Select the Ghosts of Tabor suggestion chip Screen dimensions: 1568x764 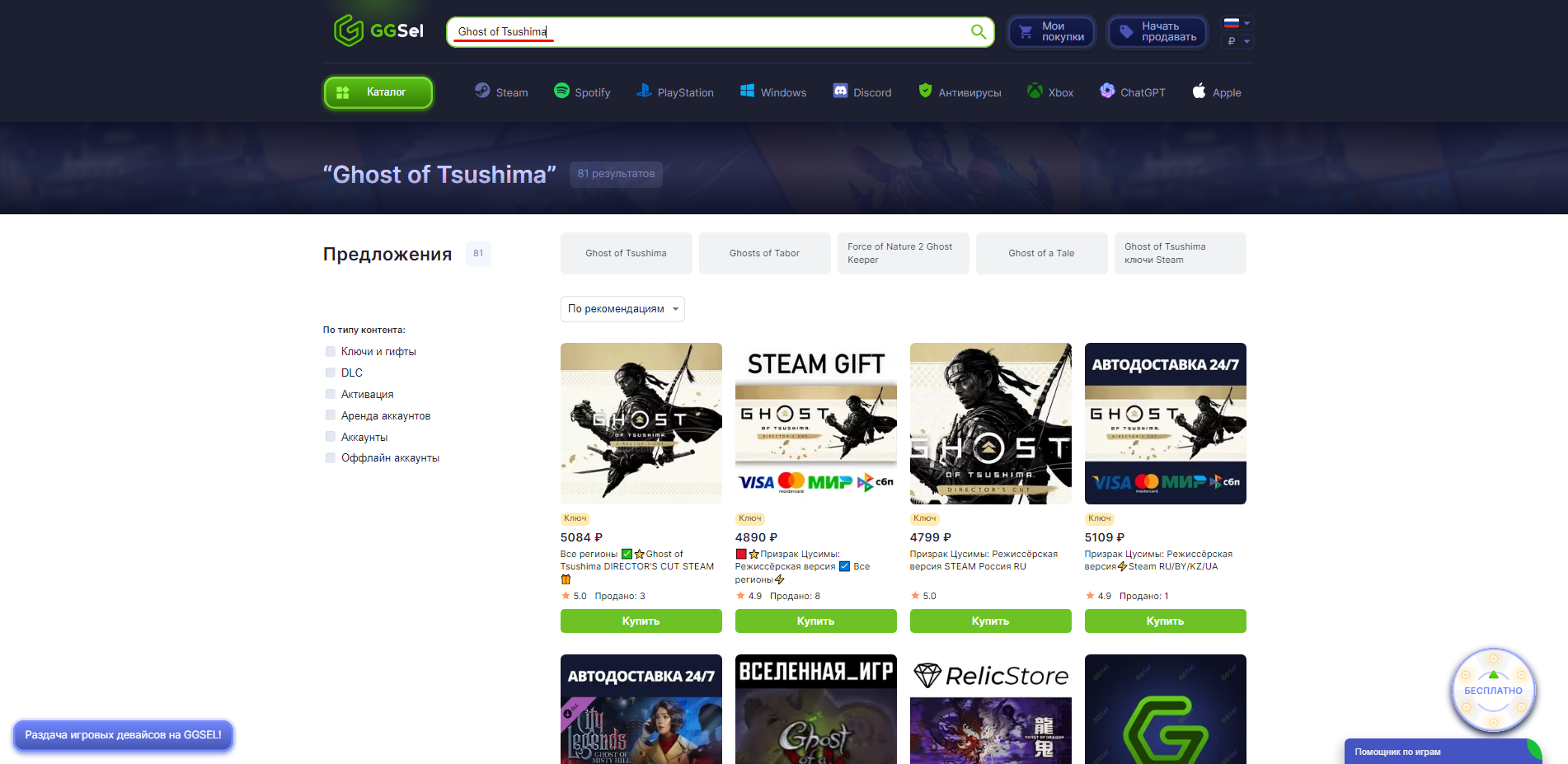tap(765, 253)
